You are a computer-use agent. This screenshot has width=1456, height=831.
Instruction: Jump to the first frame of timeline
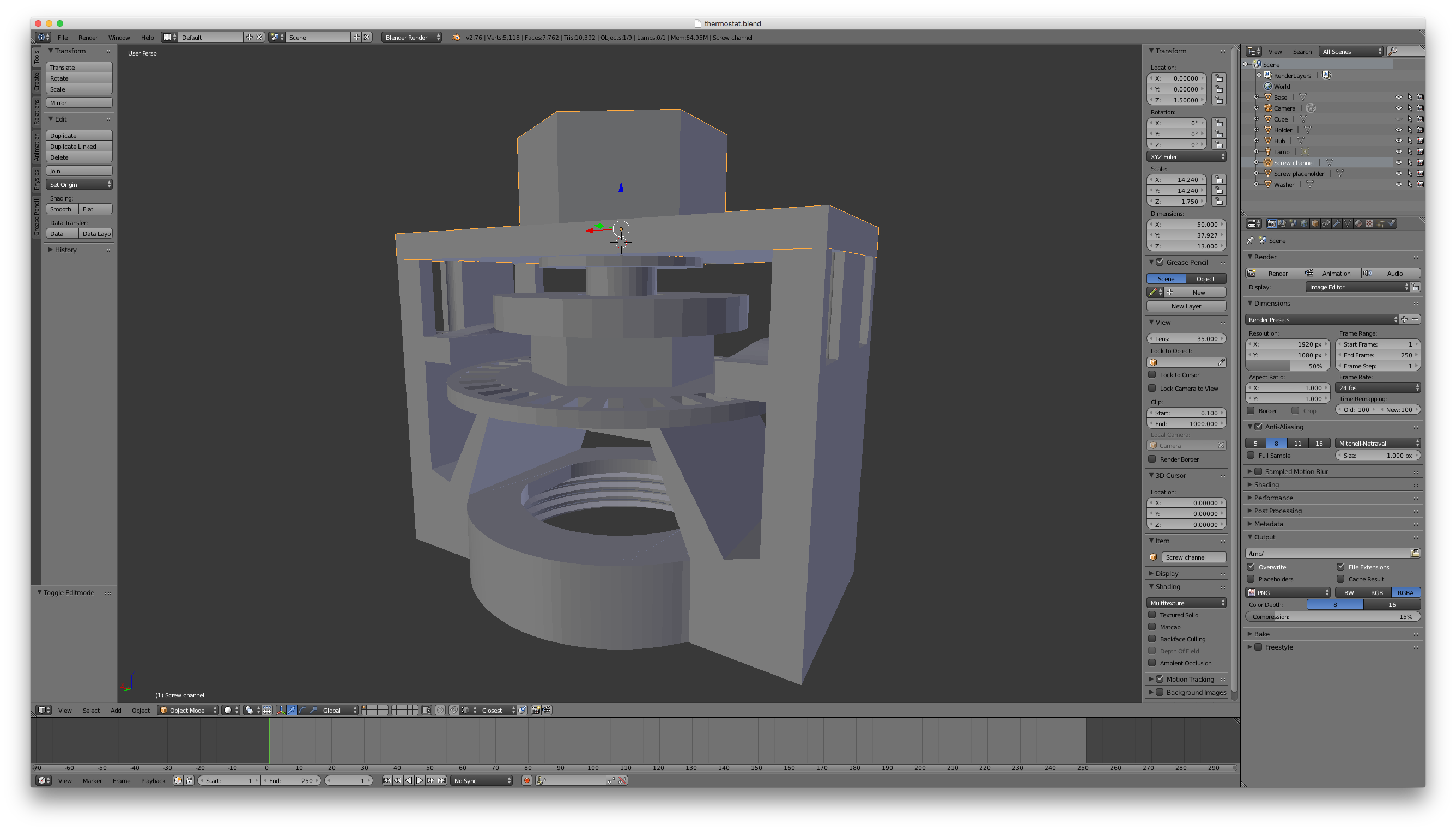click(387, 780)
